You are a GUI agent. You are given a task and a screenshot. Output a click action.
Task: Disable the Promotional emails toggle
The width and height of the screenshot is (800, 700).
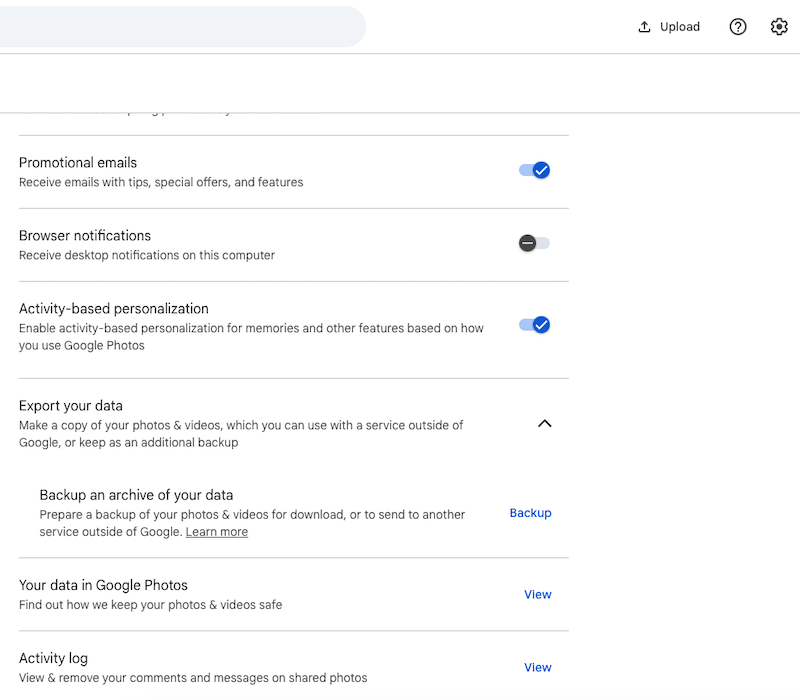tap(534, 170)
